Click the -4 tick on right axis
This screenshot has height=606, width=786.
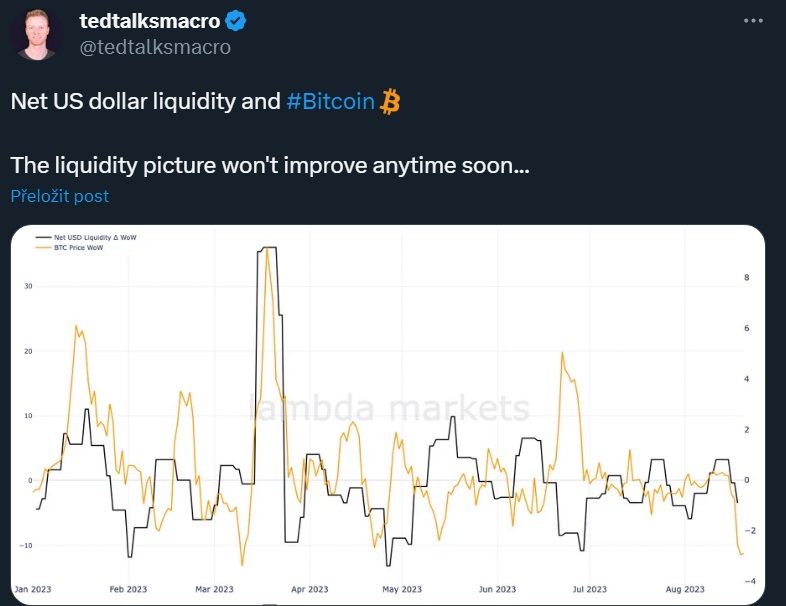[750, 581]
